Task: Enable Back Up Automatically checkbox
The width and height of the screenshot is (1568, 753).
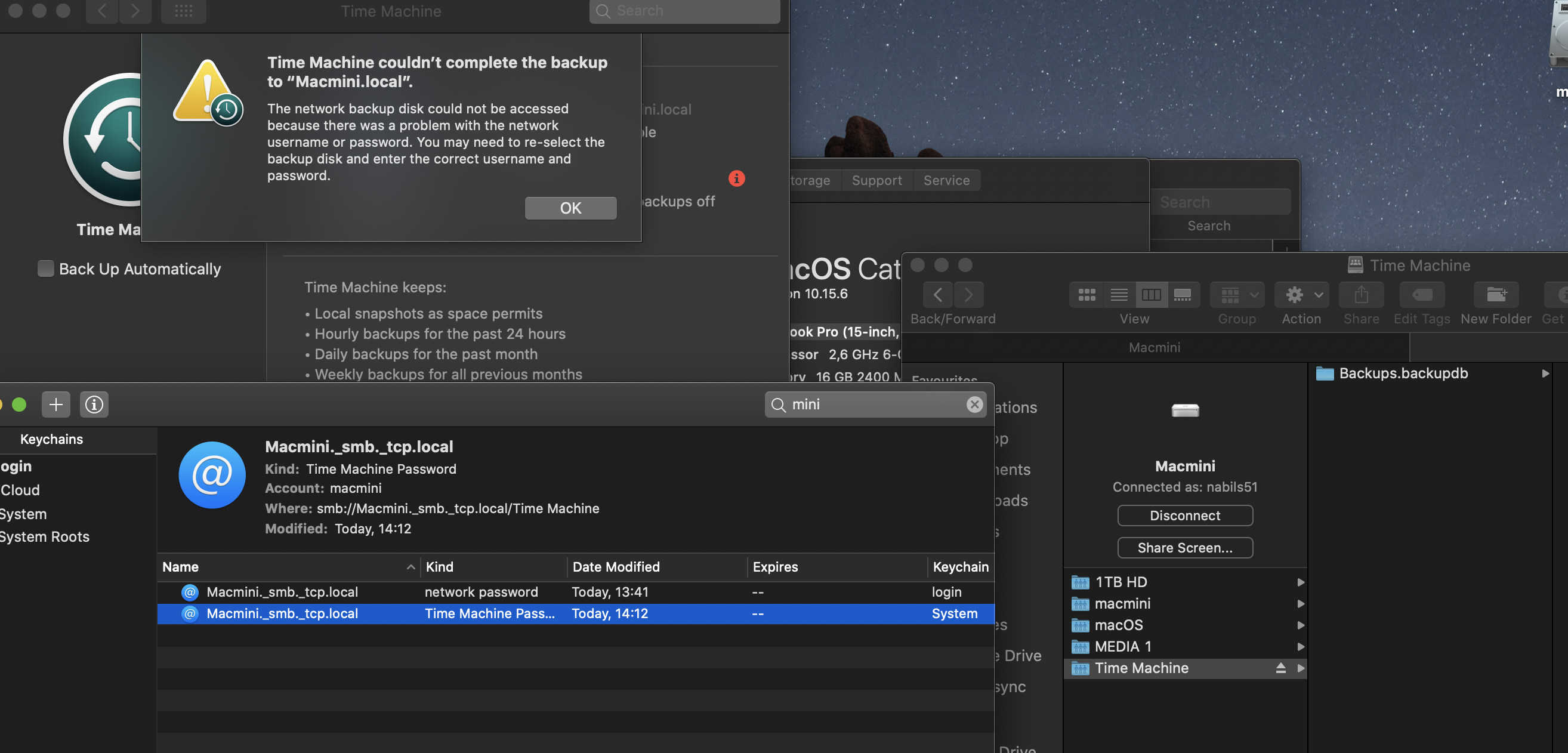Action: click(x=46, y=269)
